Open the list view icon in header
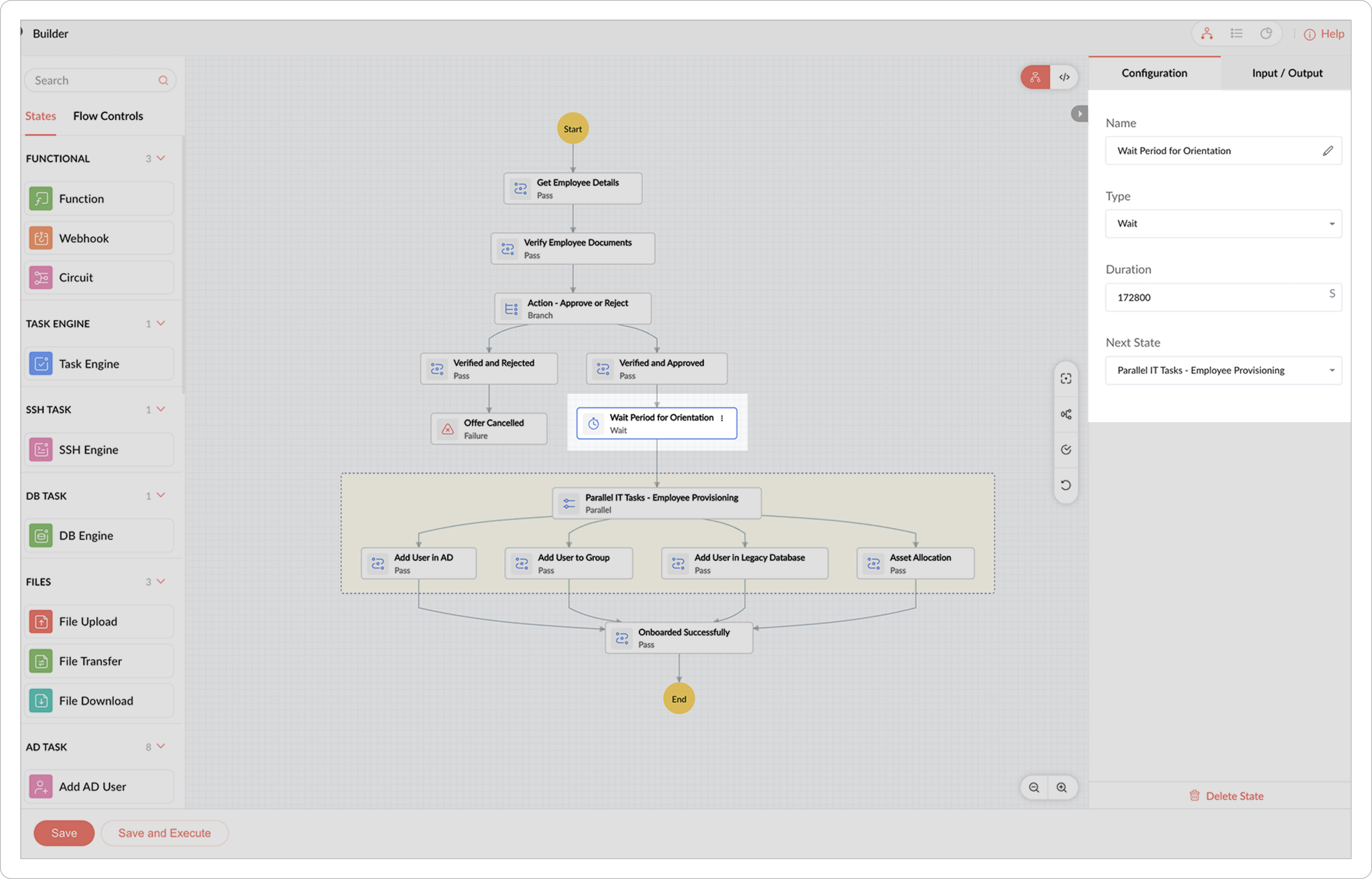Image resolution: width=1372 pixels, height=879 pixels. 1236,34
